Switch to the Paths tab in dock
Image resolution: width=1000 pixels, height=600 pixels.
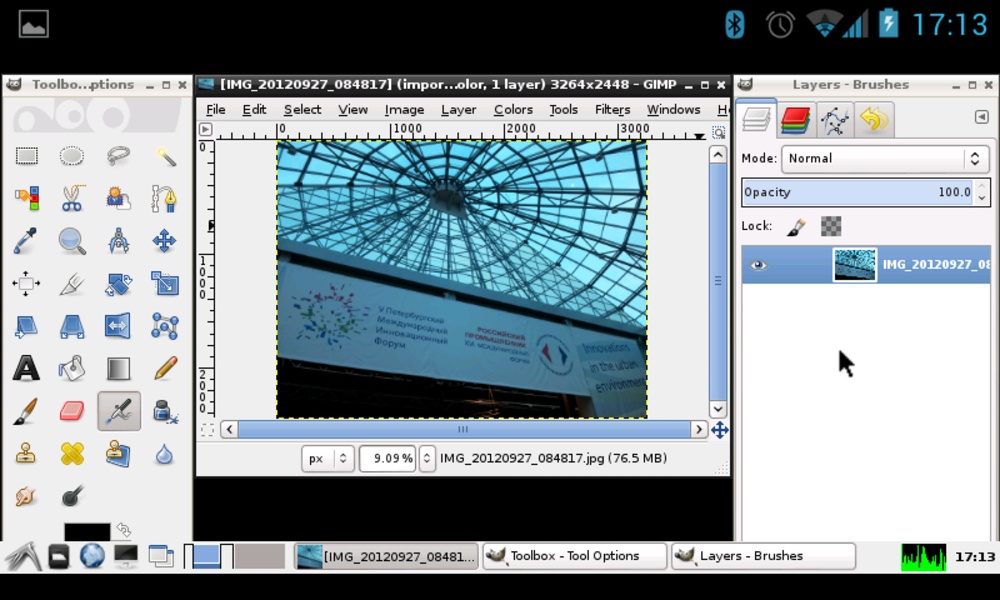835,119
